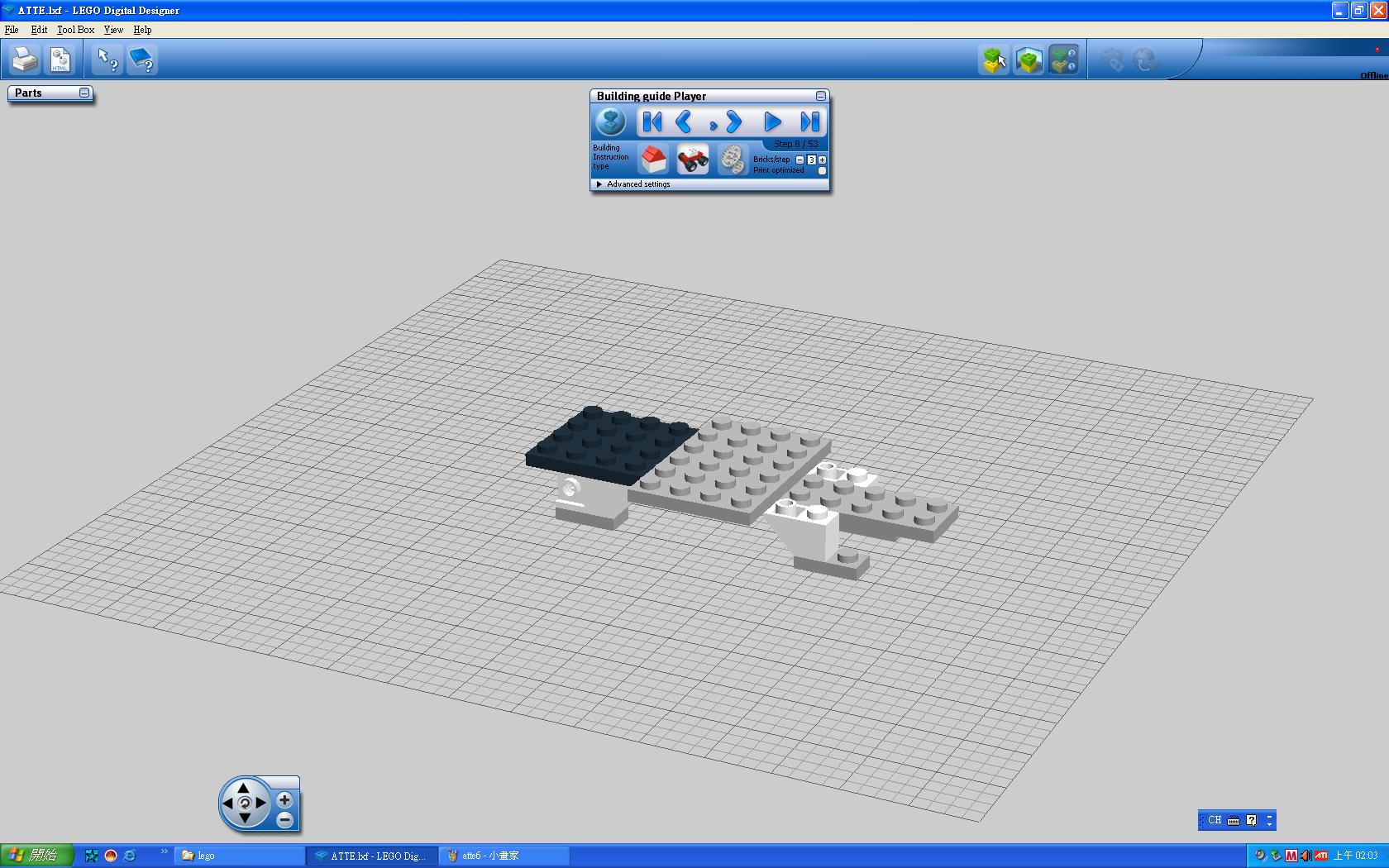The width and height of the screenshot is (1389, 868).
Task: Rotate camera view up
Action: [244, 788]
